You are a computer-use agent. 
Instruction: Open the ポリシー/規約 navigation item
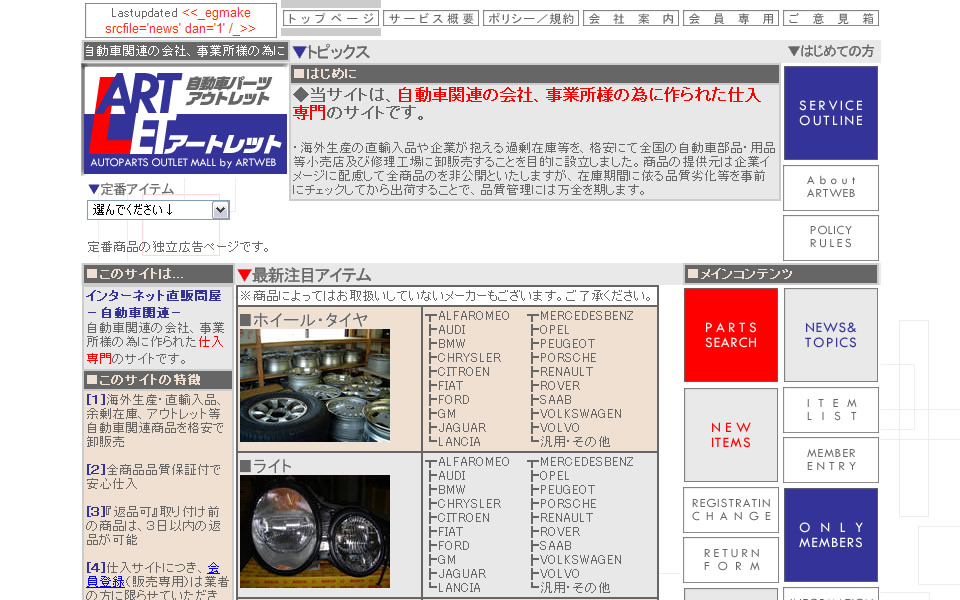click(531, 18)
